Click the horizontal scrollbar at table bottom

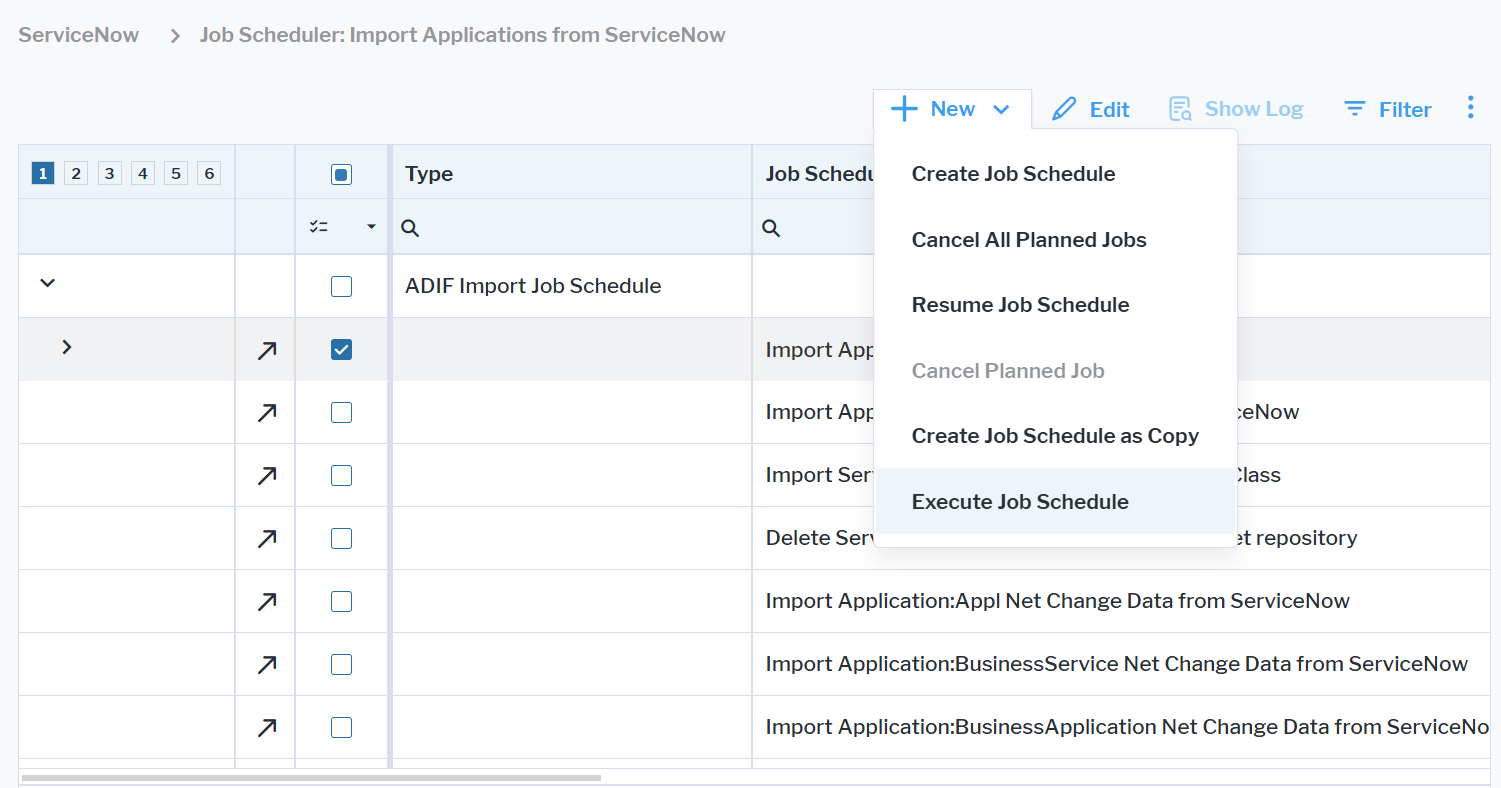[310, 777]
